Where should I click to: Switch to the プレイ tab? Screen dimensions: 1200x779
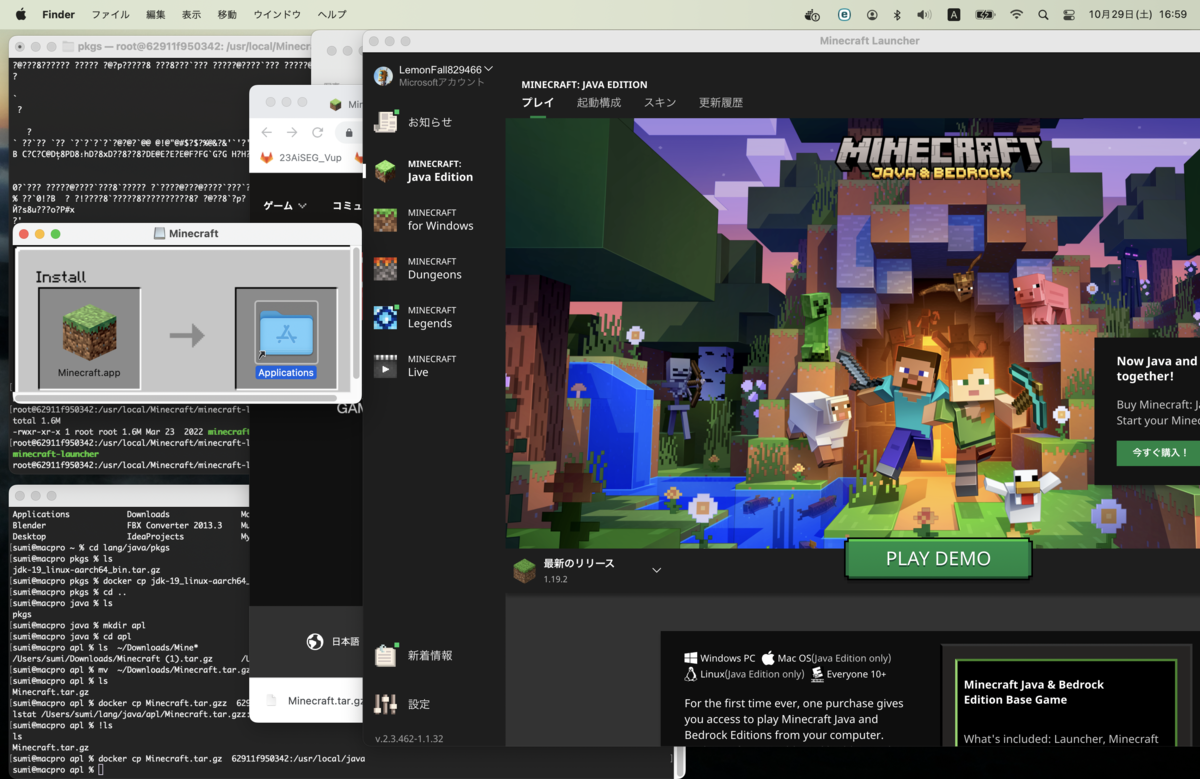538,103
